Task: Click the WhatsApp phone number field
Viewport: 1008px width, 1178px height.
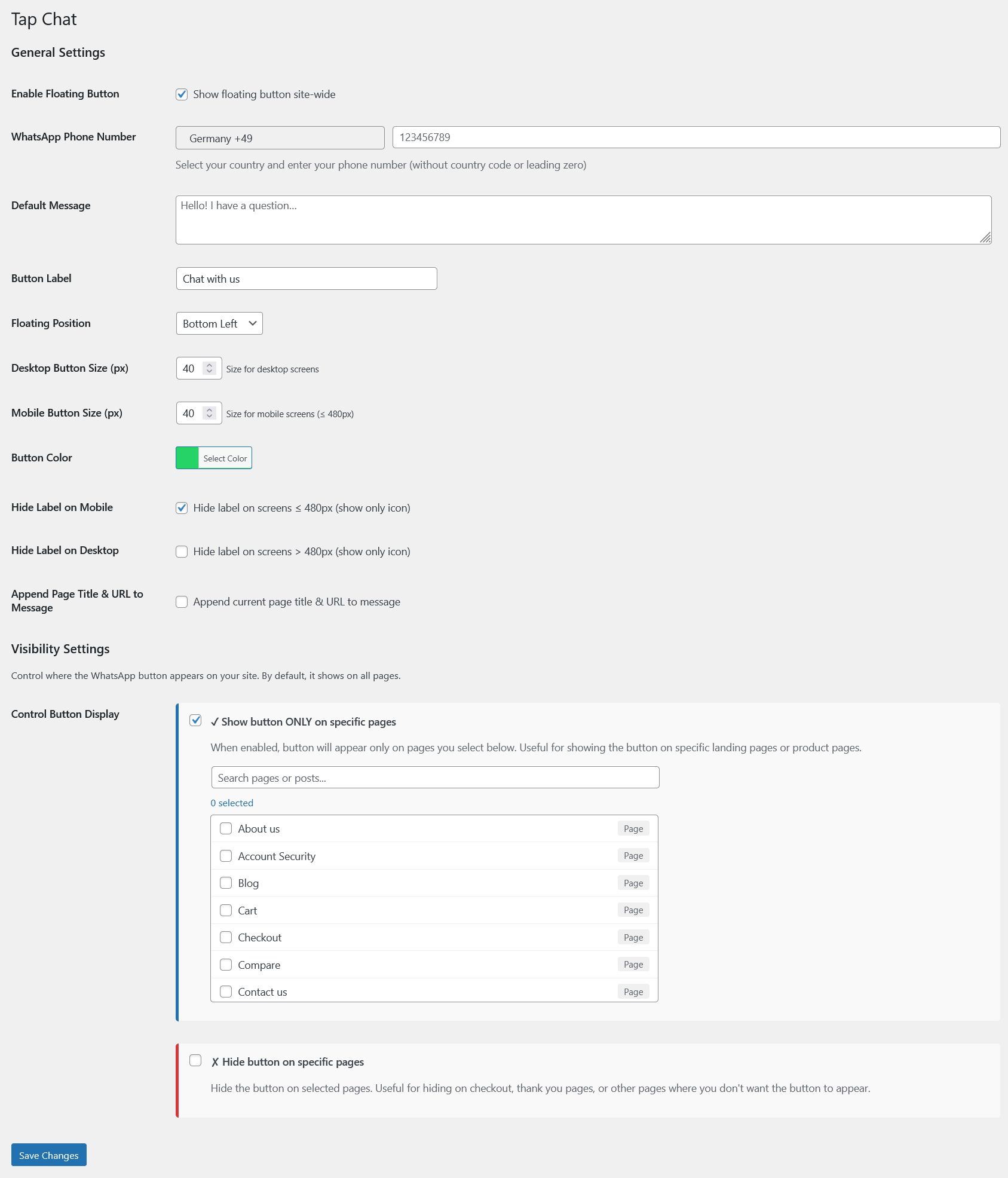Action: [x=696, y=137]
